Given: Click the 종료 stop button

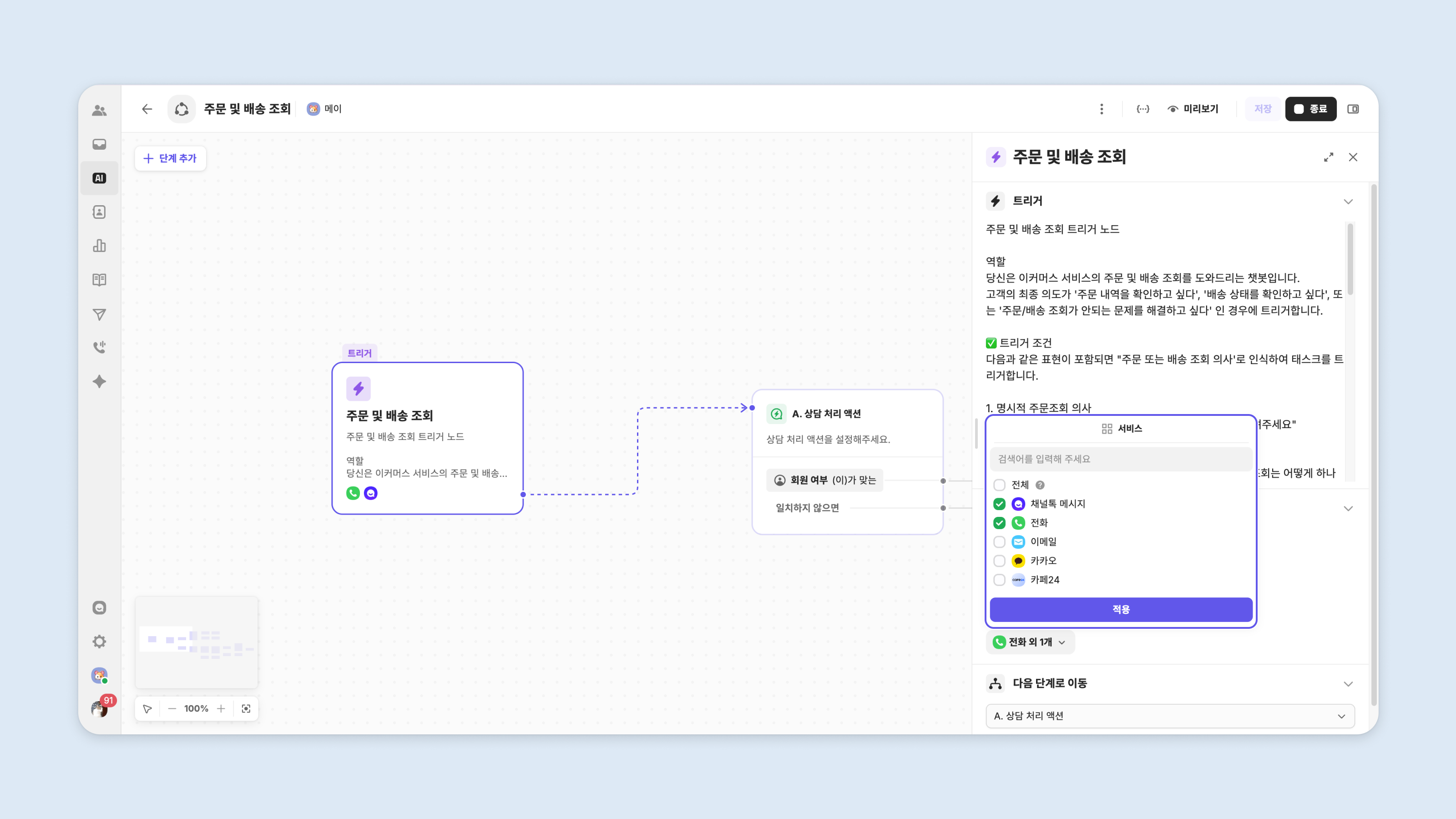Looking at the screenshot, I should coord(1311,109).
